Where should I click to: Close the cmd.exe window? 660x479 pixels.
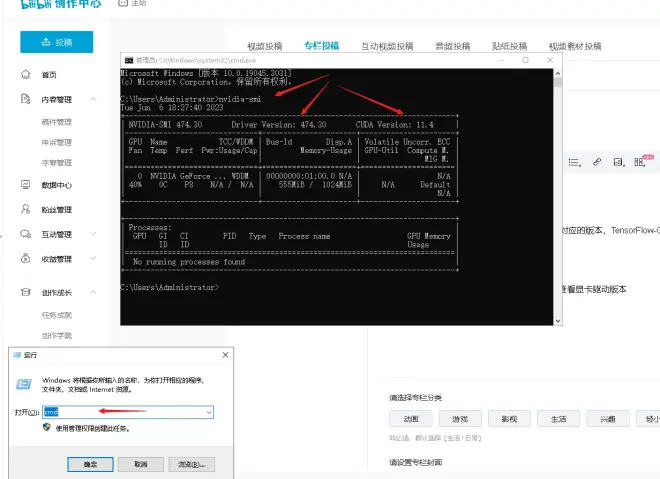[x=550, y=60]
